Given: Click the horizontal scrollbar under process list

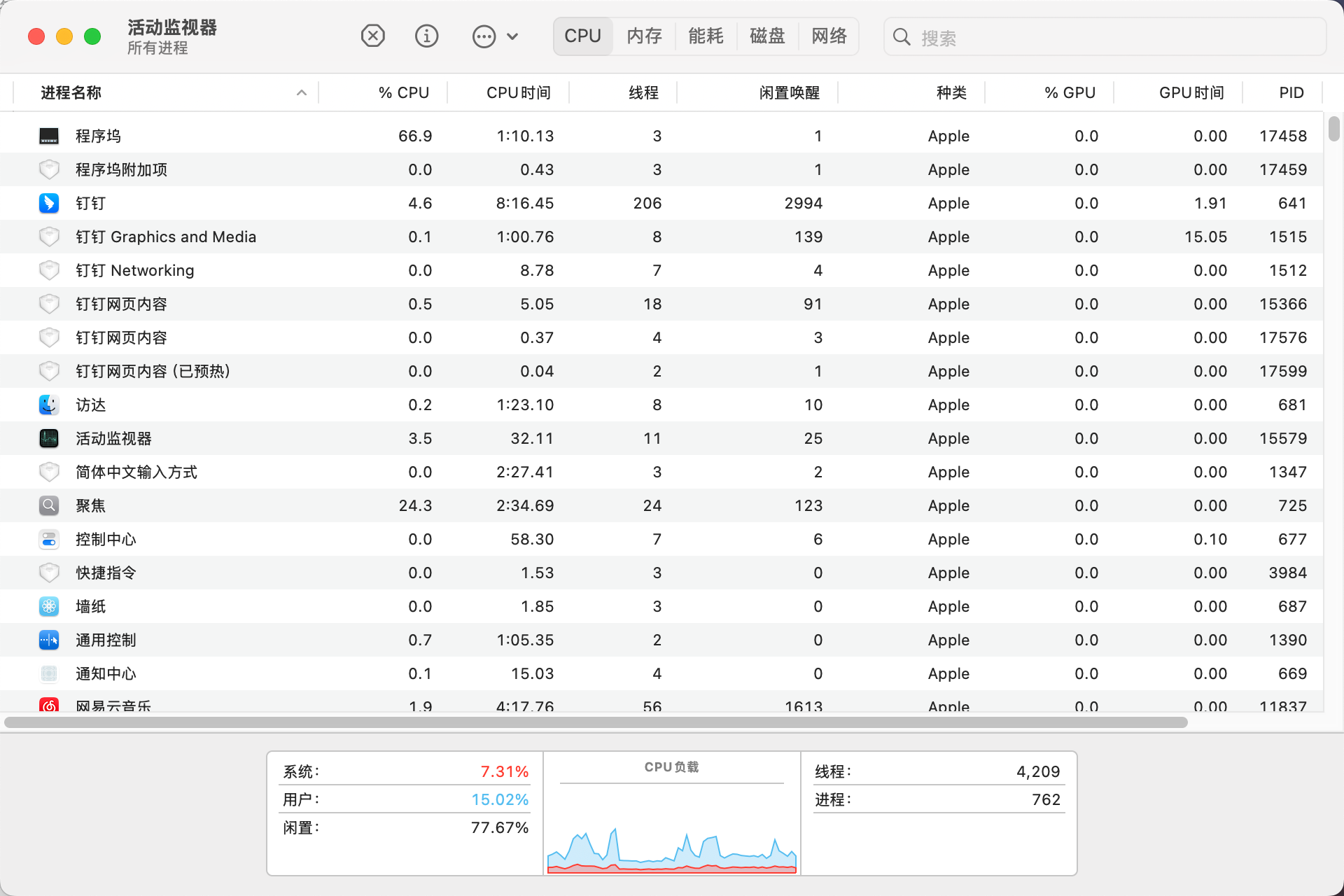Looking at the screenshot, I should pos(595,722).
